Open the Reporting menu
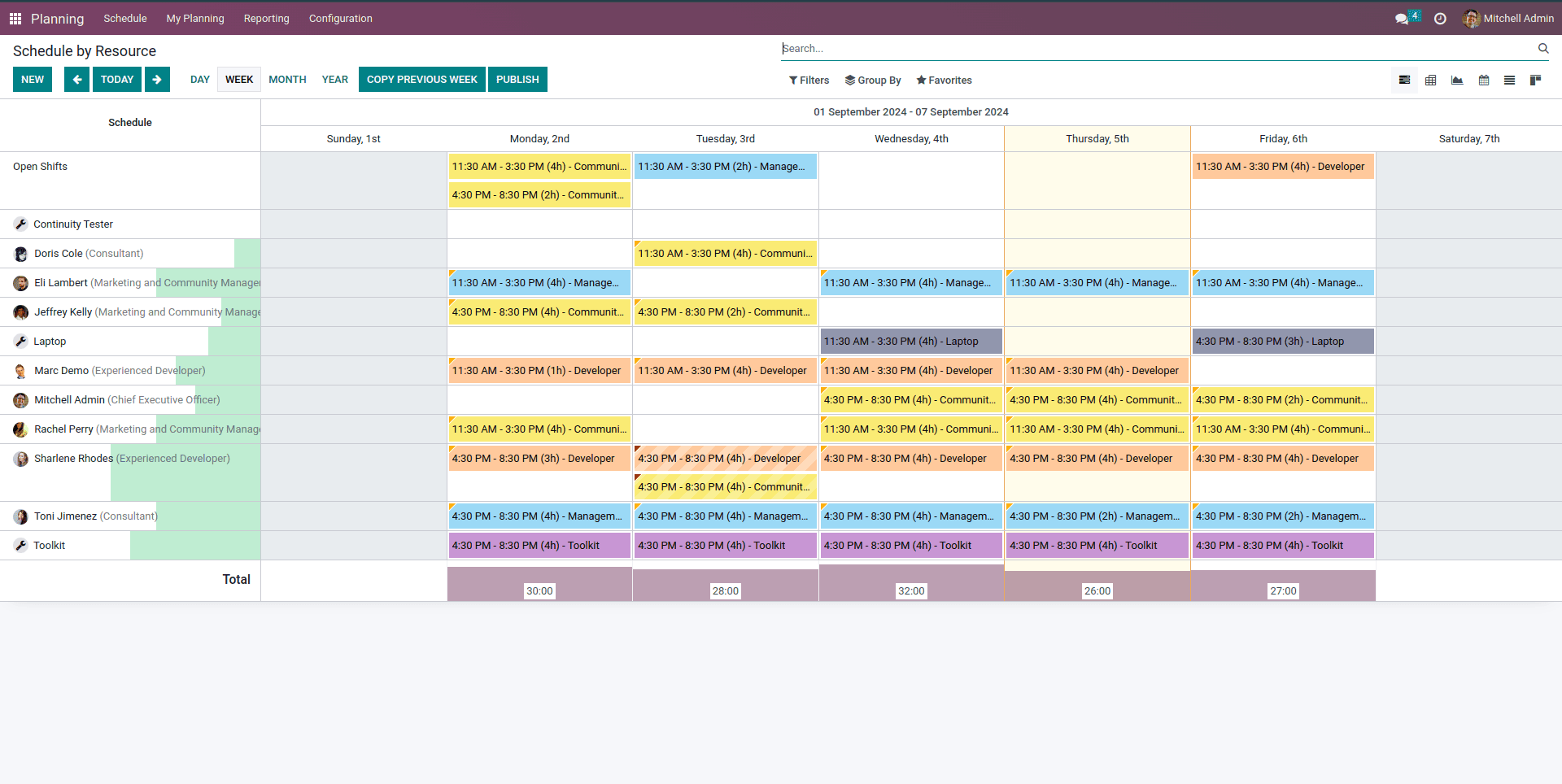This screenshot has width=1562, height=784. pos(266,18)
